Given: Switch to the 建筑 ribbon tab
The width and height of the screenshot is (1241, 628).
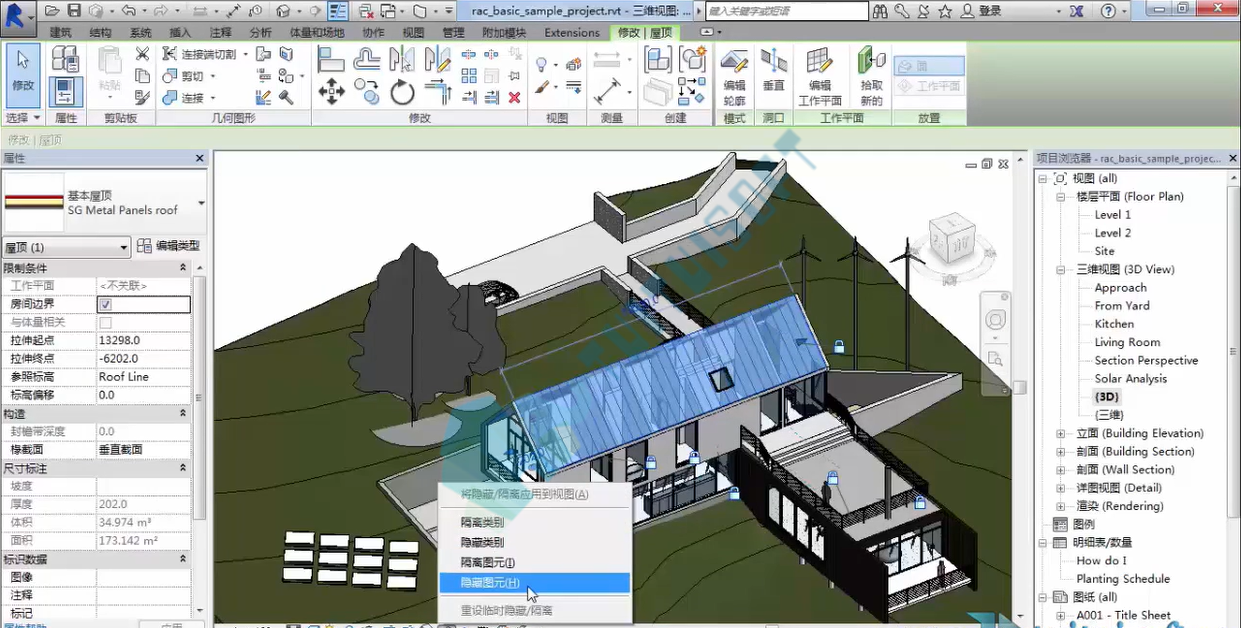Looking at the screenshot, I should pyautogui.click(x=61, y=32).
